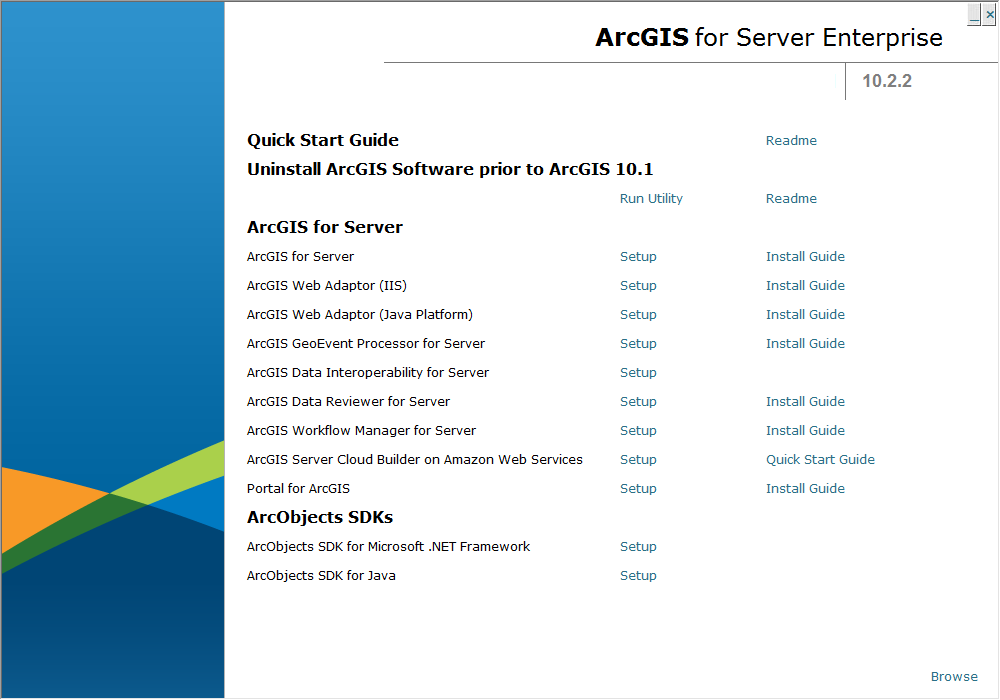The height and width of the screenshot is (700, 1000).
Task: Click the 'Uninstall ArcGIS Software prior to ArcGIS 10.1' heading
Action: (x=450, y=169)
